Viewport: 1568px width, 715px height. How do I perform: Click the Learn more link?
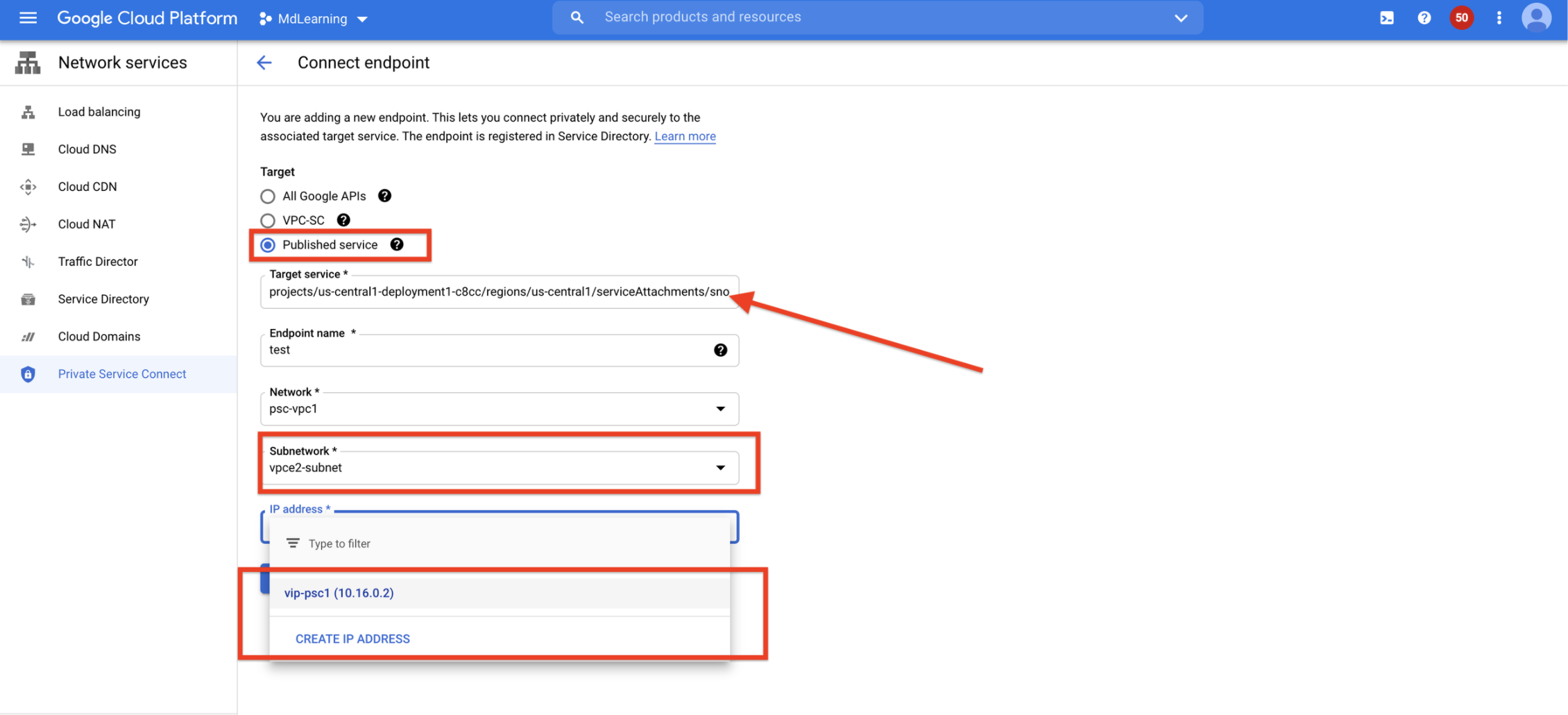point(685,136)
